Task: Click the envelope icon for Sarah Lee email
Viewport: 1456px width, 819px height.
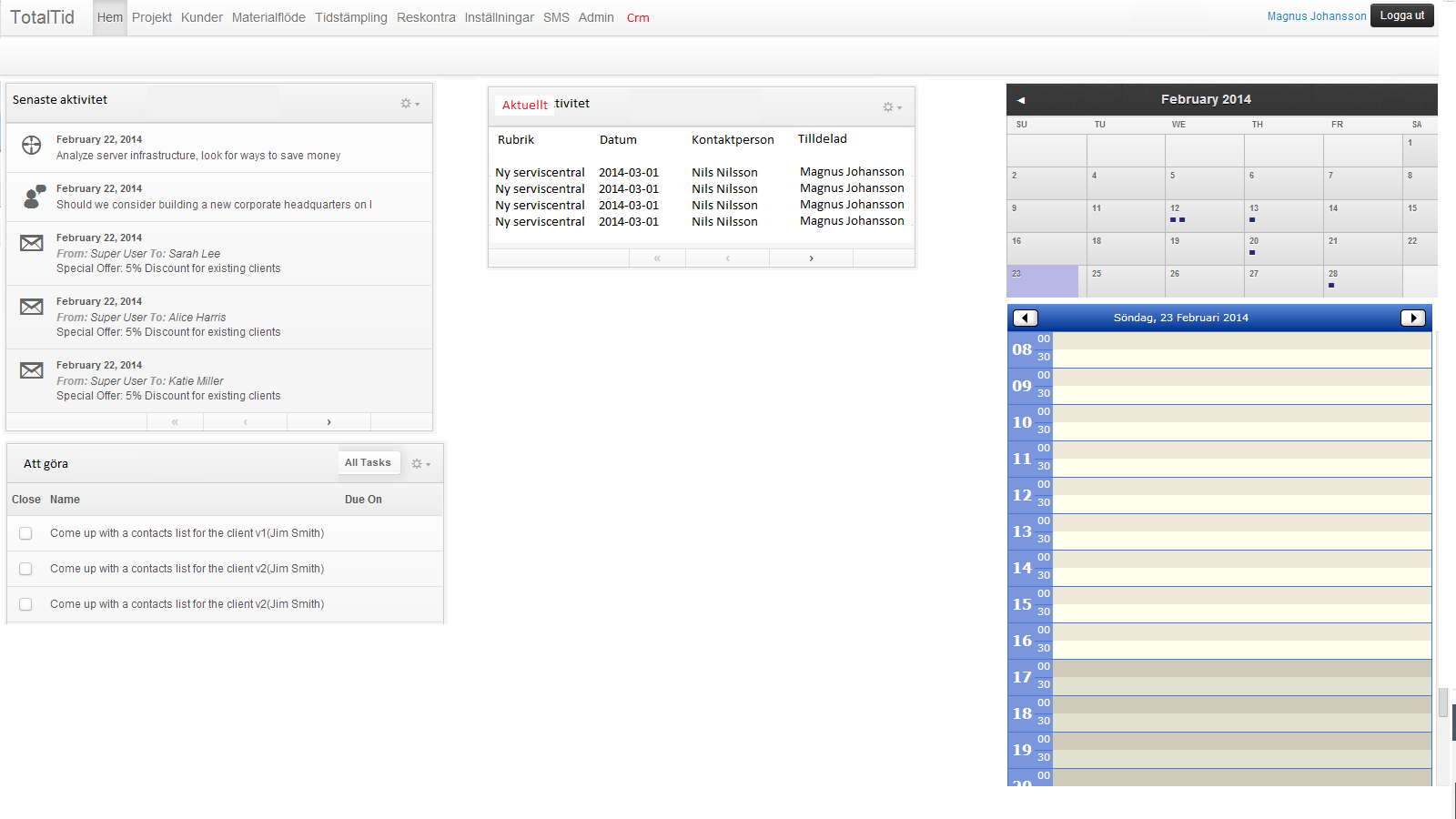Action: [32, 243]
